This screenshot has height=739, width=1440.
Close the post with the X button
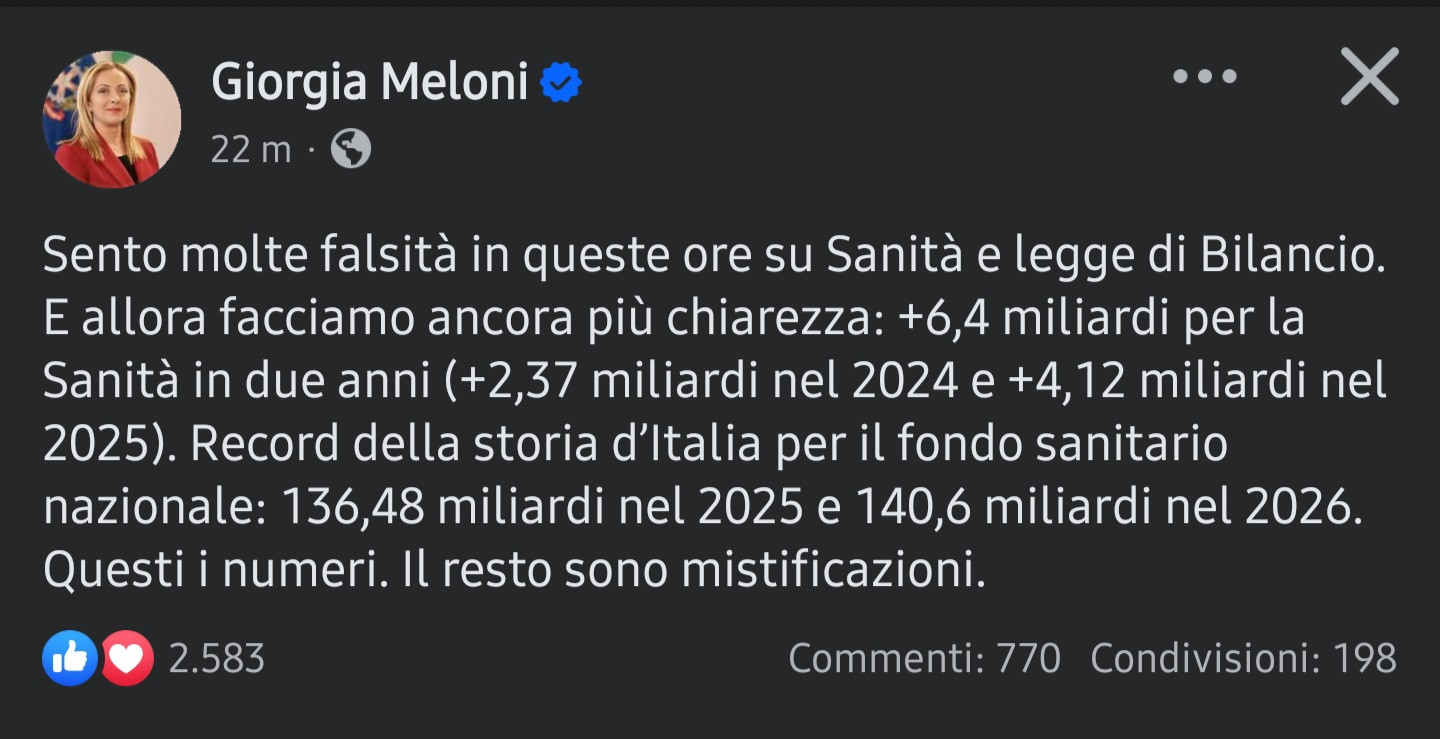pyautogui.click(x=1369, y=77)
